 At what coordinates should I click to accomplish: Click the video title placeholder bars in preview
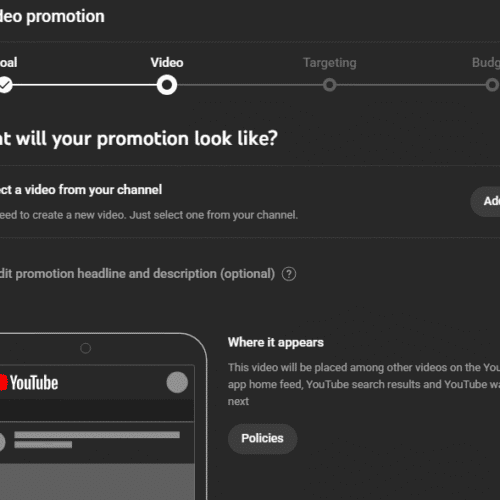[x=97, y=439]
